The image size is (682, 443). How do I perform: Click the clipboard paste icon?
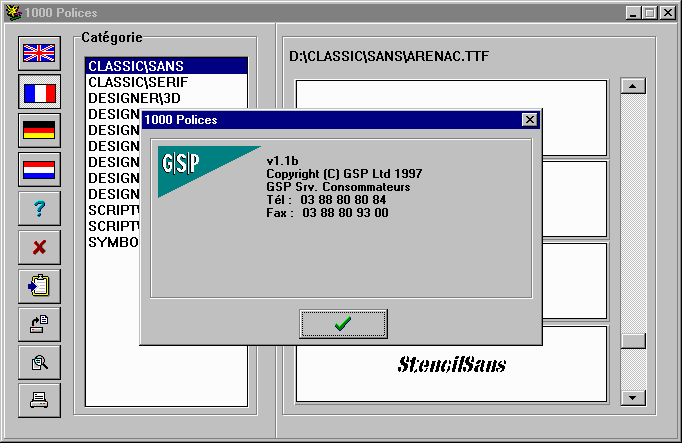(39, 285)
